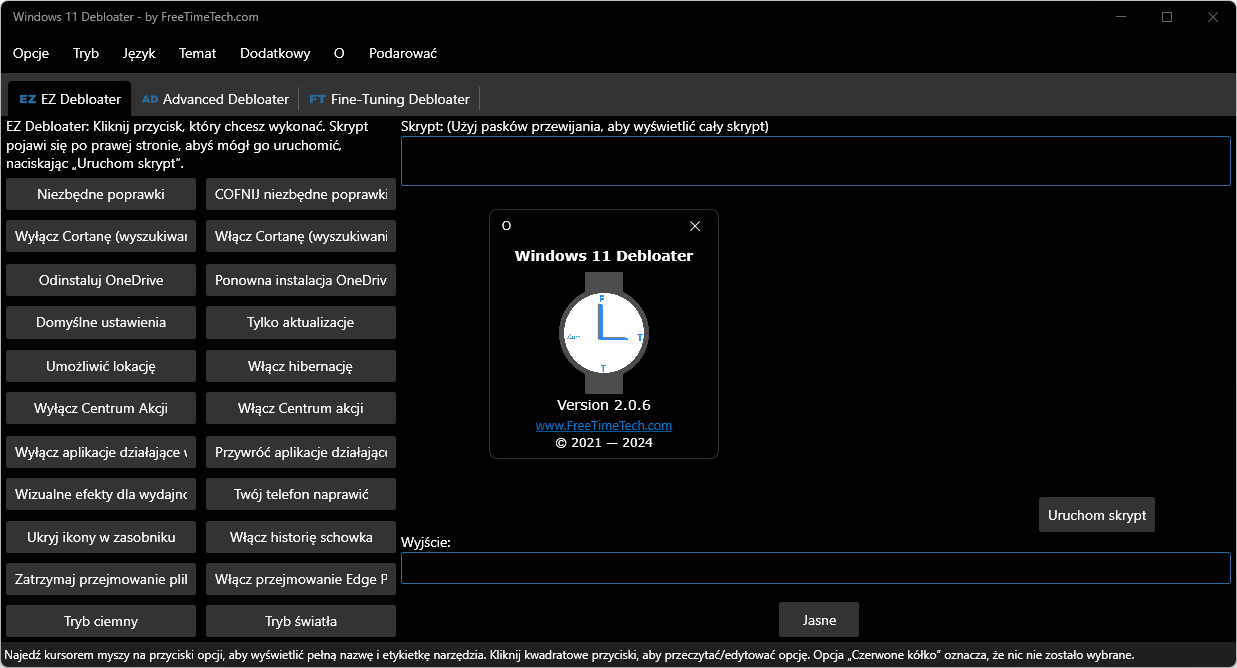Activate Tryb ciemny button
The image size is (1237, 668).
click(101, 621)
